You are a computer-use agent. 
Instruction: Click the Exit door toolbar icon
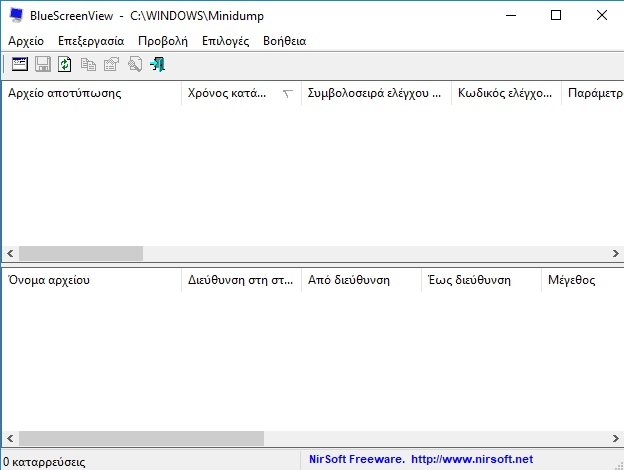[158, 64]
